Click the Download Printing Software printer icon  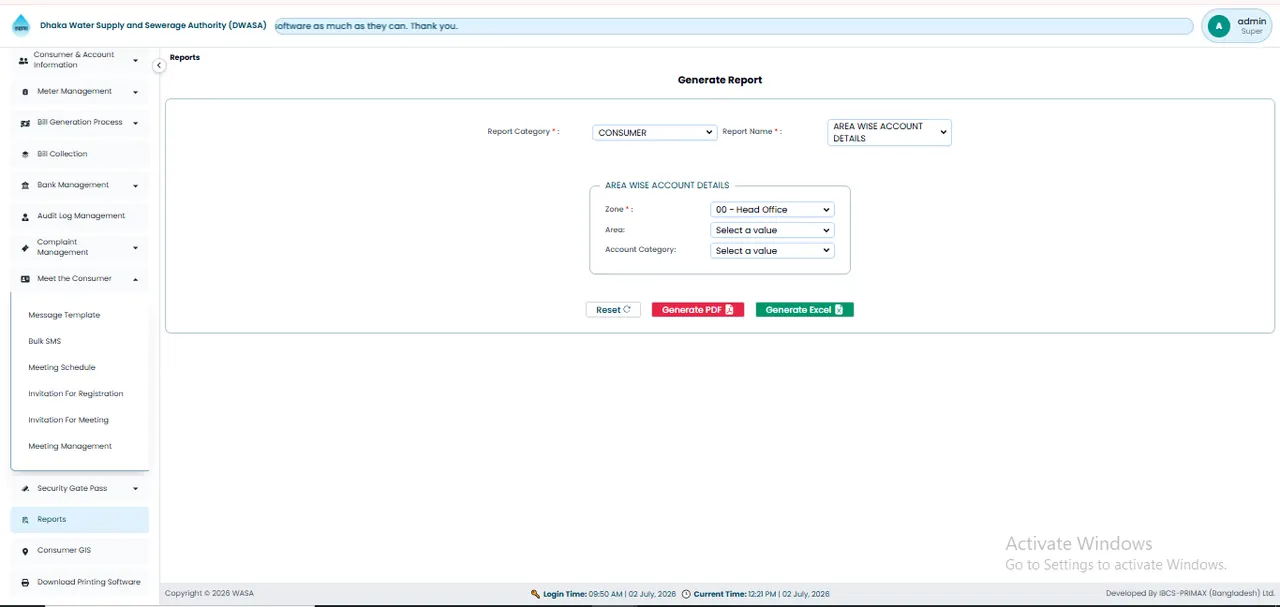[x=25, y=582]
